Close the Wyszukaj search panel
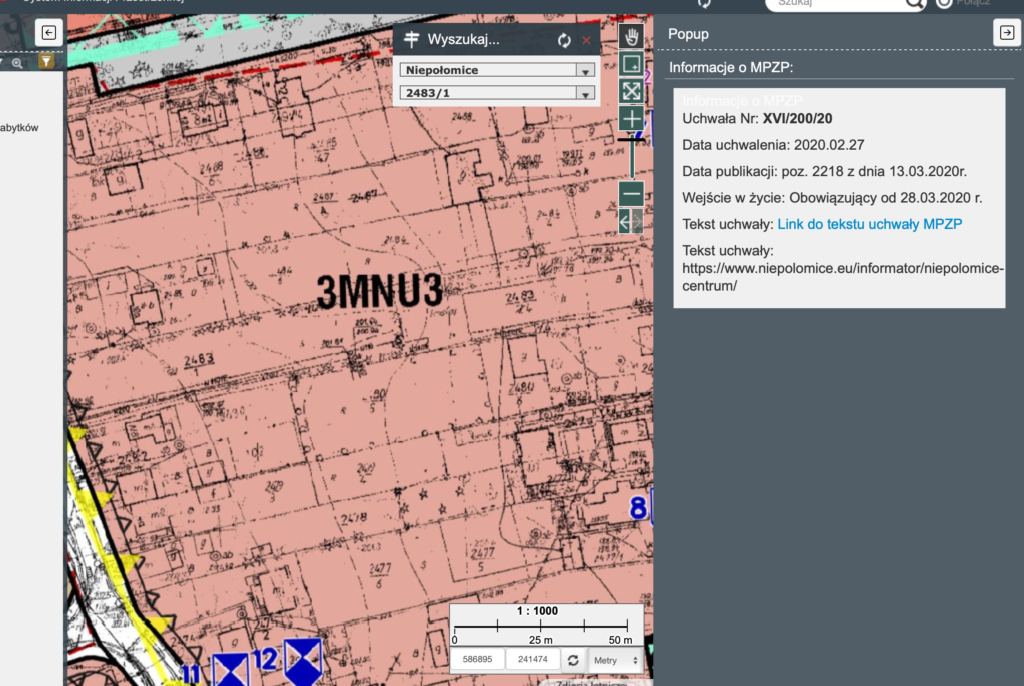Screen dimensions: 1024x686 point(586,41)
